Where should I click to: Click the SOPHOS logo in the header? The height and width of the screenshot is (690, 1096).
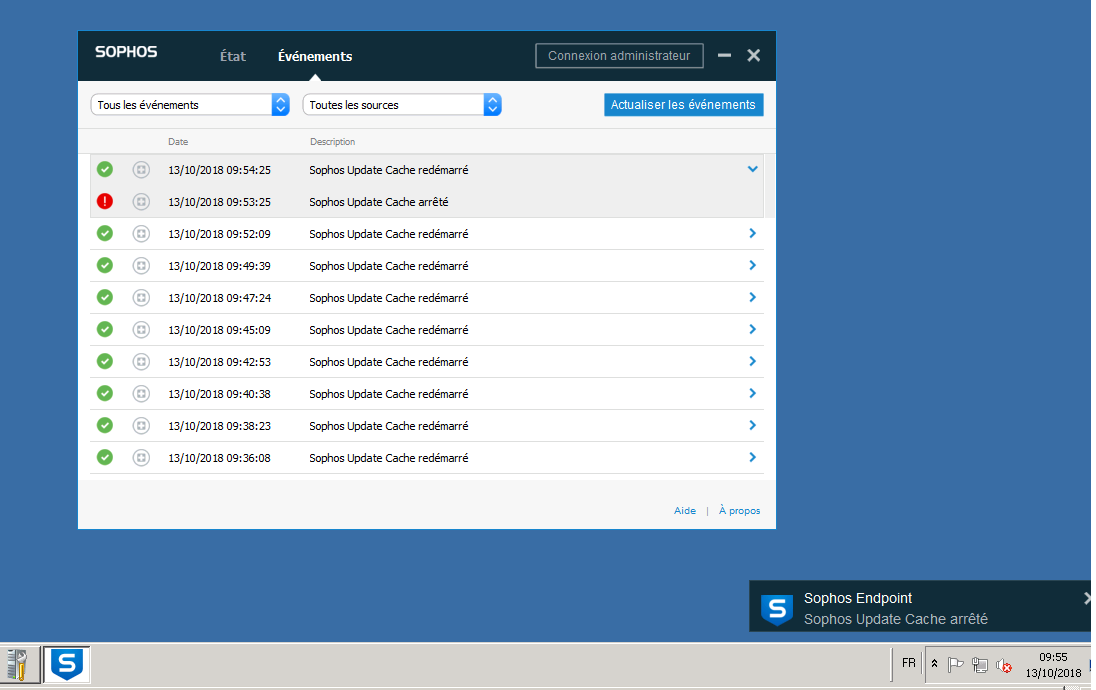pyautogui.click(x=126, y=52)
